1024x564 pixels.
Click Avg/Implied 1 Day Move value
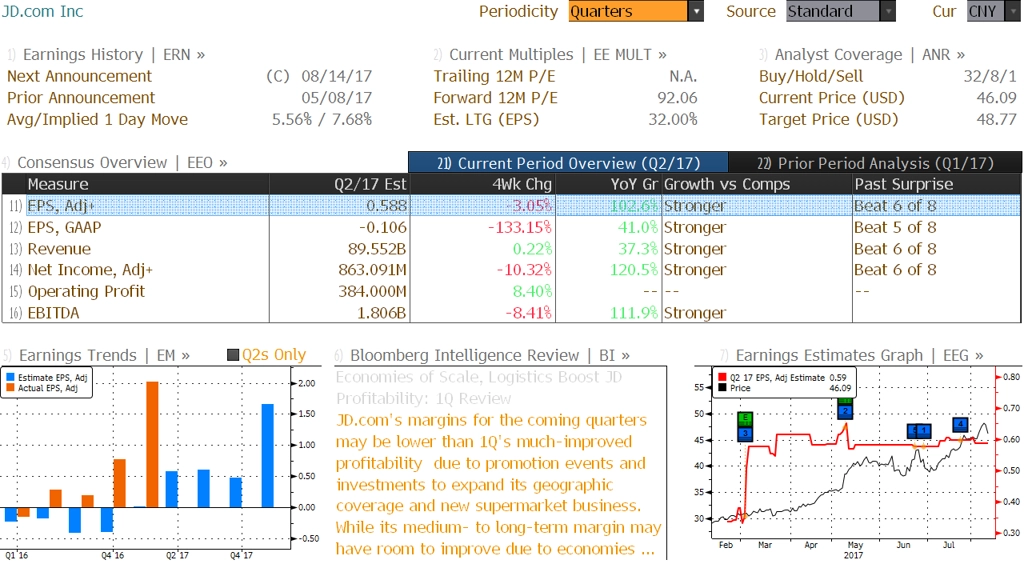pyautogui.click(x=321, y=119)
